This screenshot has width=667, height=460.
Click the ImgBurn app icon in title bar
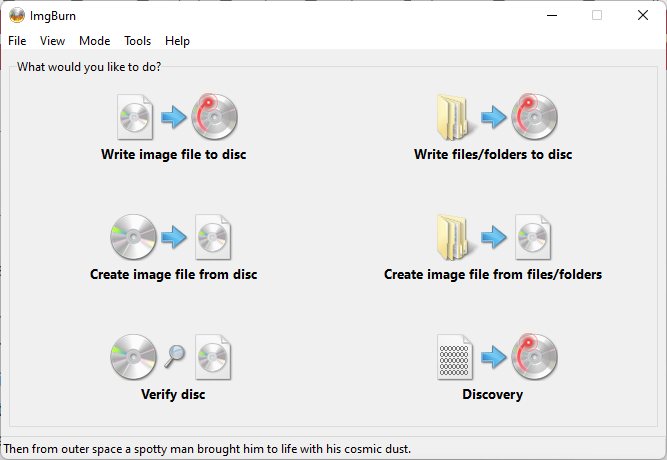tap(17, 16)
